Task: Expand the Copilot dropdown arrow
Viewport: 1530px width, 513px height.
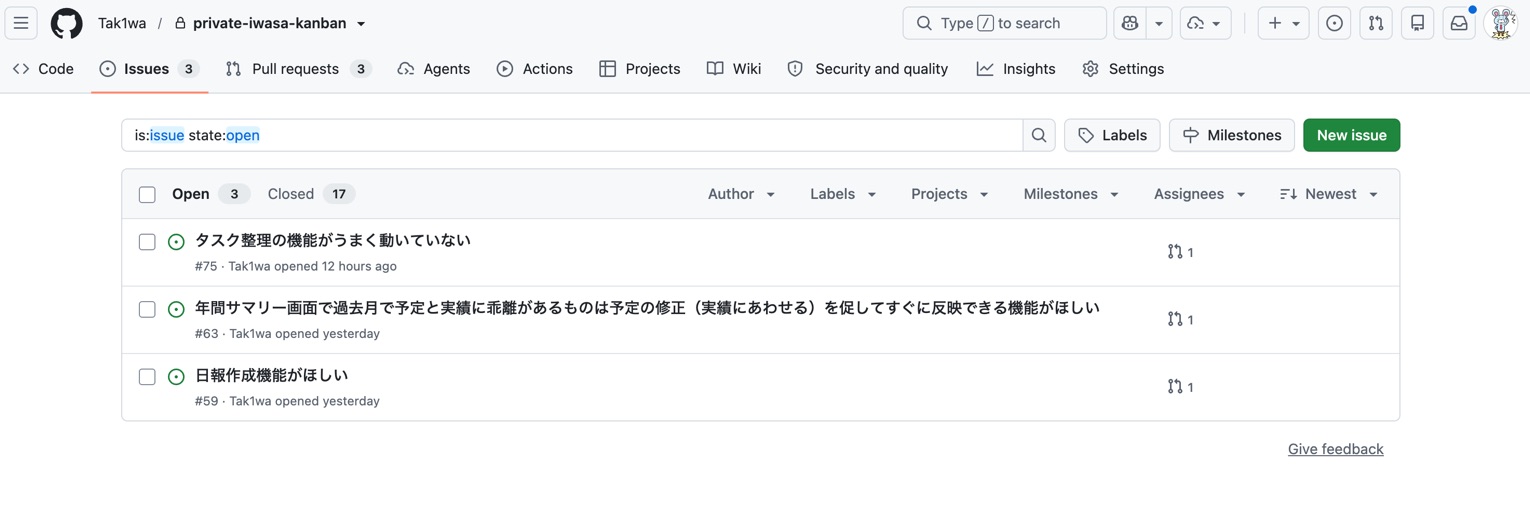Action: point(1159,23)
